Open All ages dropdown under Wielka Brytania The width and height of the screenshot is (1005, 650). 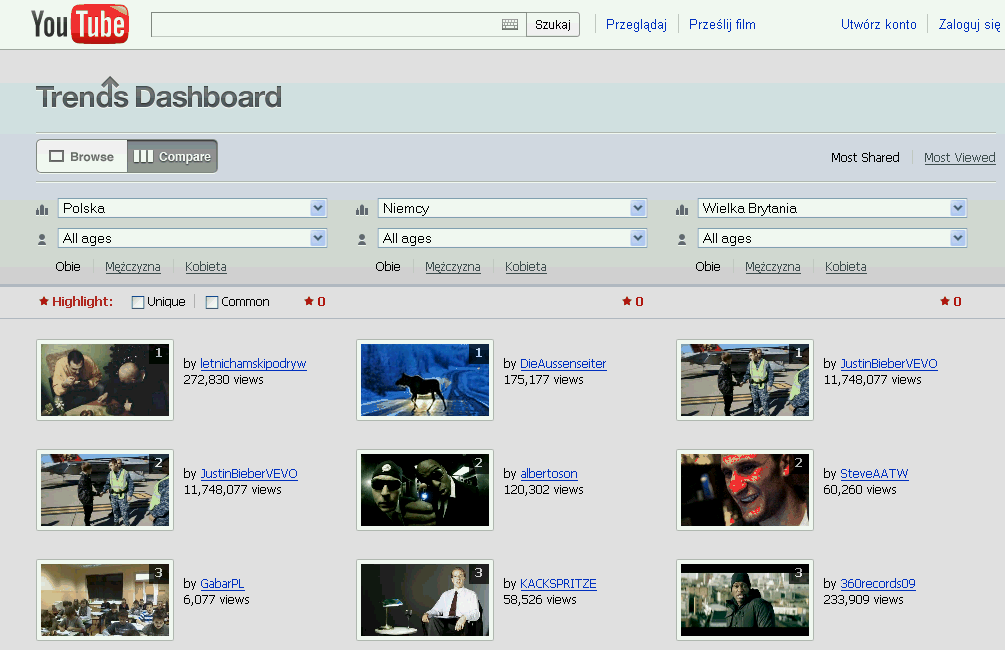point(832,238)
